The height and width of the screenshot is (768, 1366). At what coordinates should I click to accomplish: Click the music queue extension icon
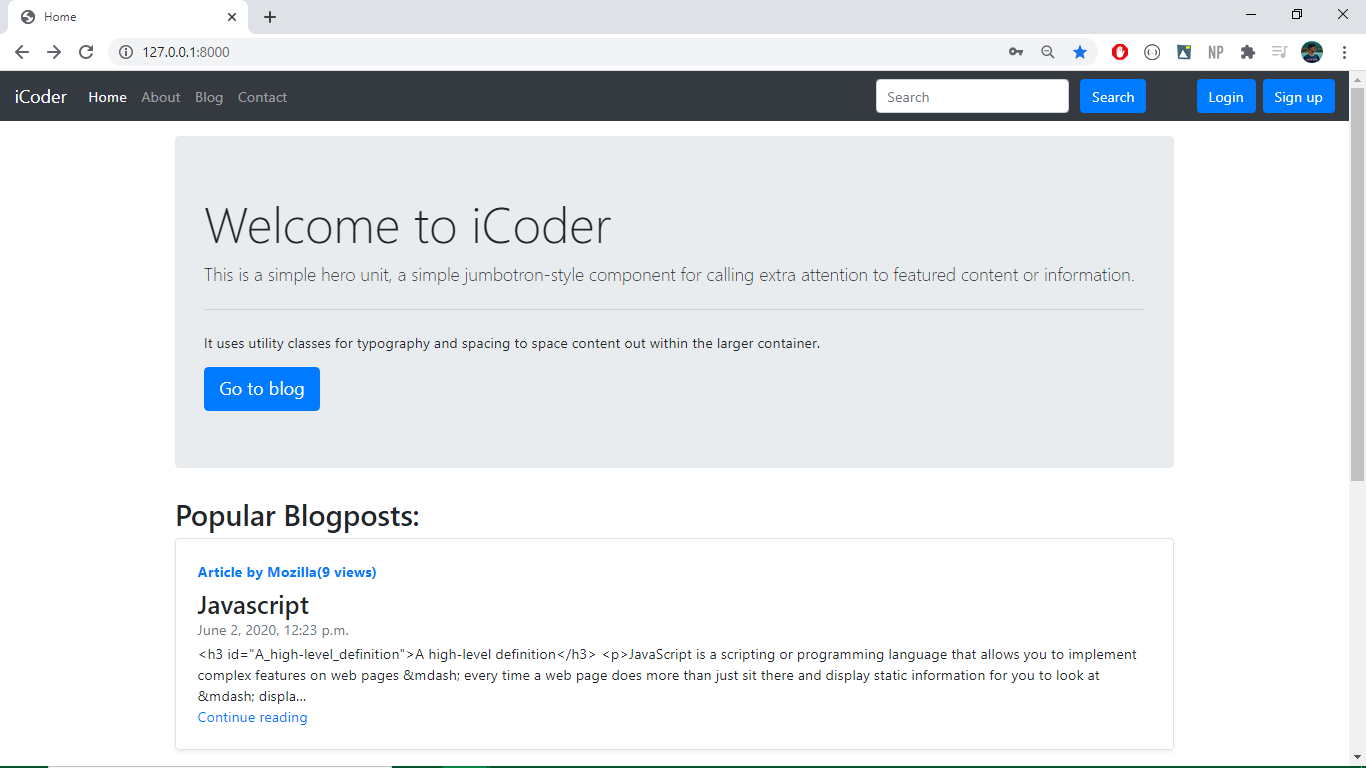coord(1279,51)
